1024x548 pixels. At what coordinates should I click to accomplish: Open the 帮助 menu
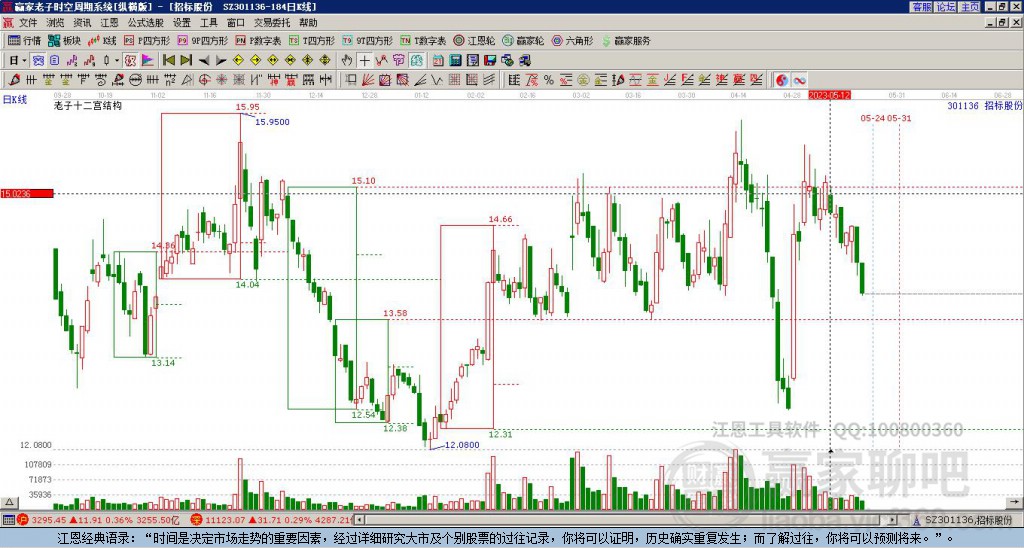(x=308, y=23)
